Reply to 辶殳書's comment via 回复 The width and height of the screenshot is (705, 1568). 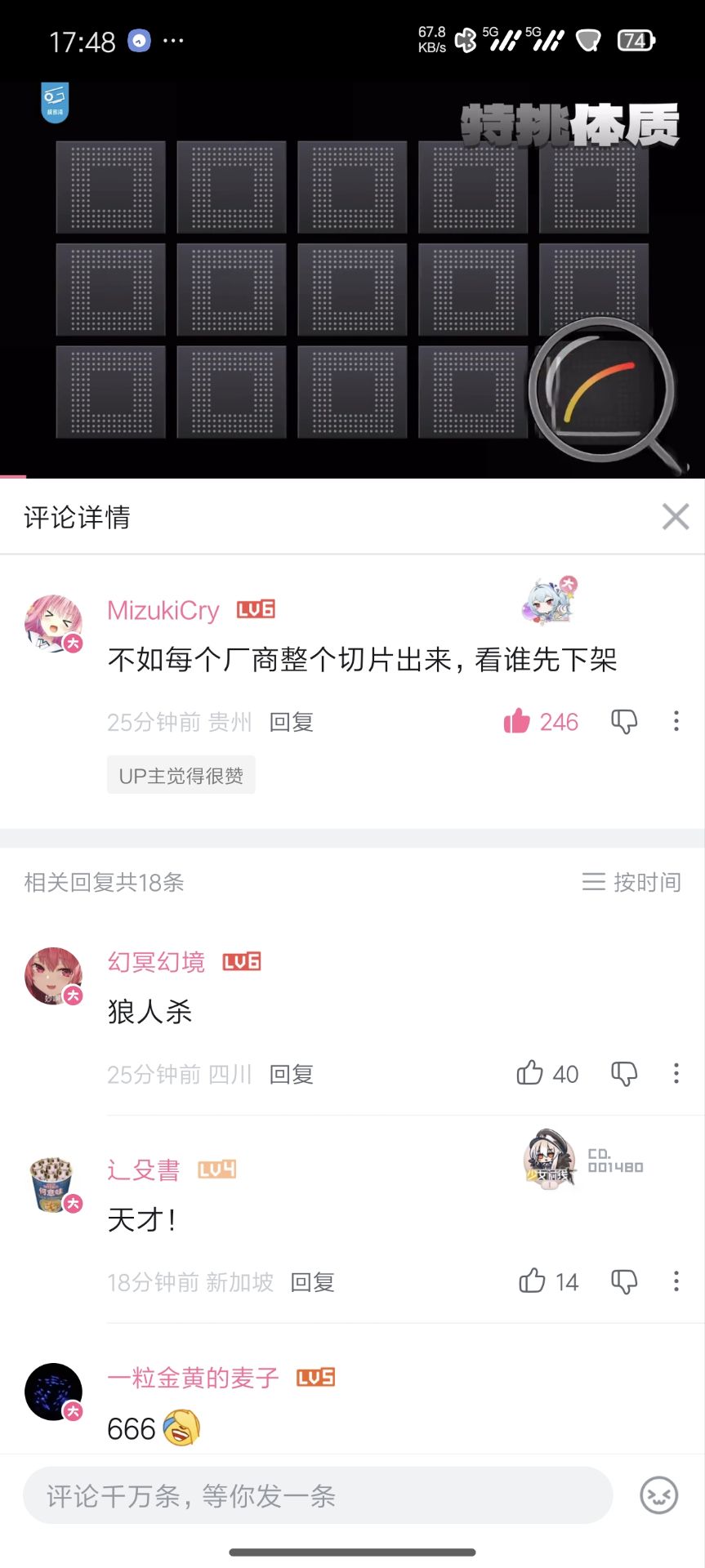(x=313, y=1282)
